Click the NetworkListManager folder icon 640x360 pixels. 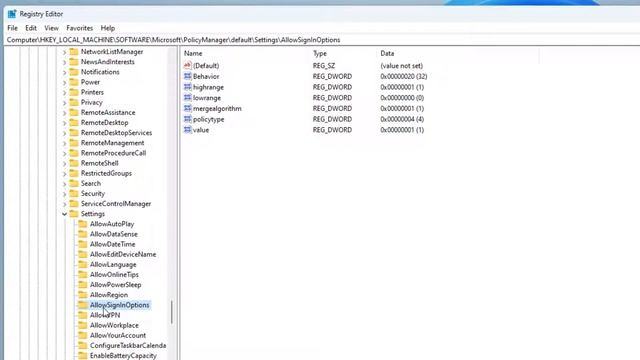[74, 51]
